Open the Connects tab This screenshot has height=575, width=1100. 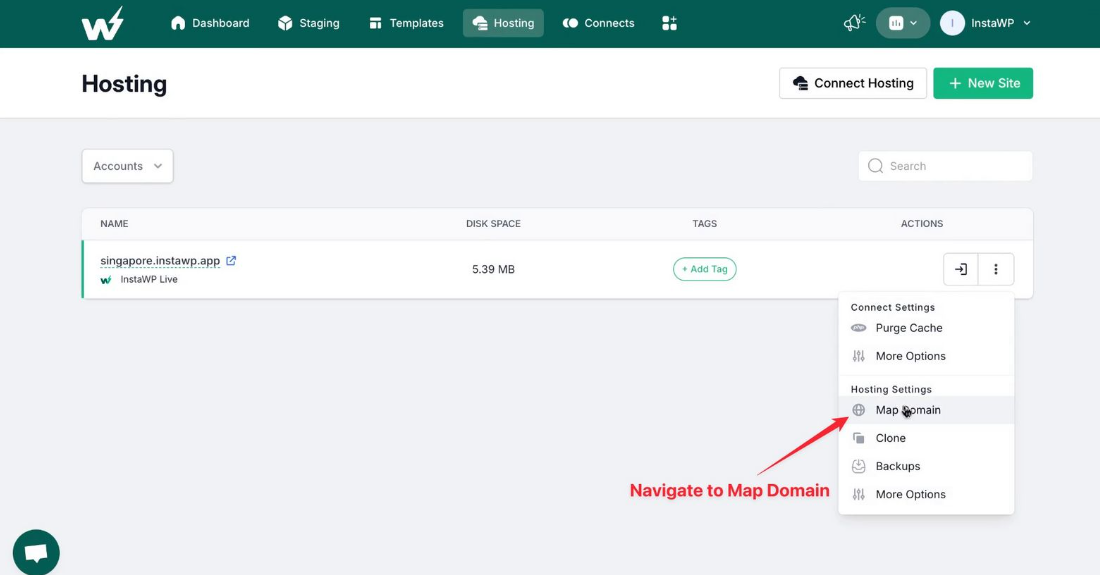(x=598, y=23)
